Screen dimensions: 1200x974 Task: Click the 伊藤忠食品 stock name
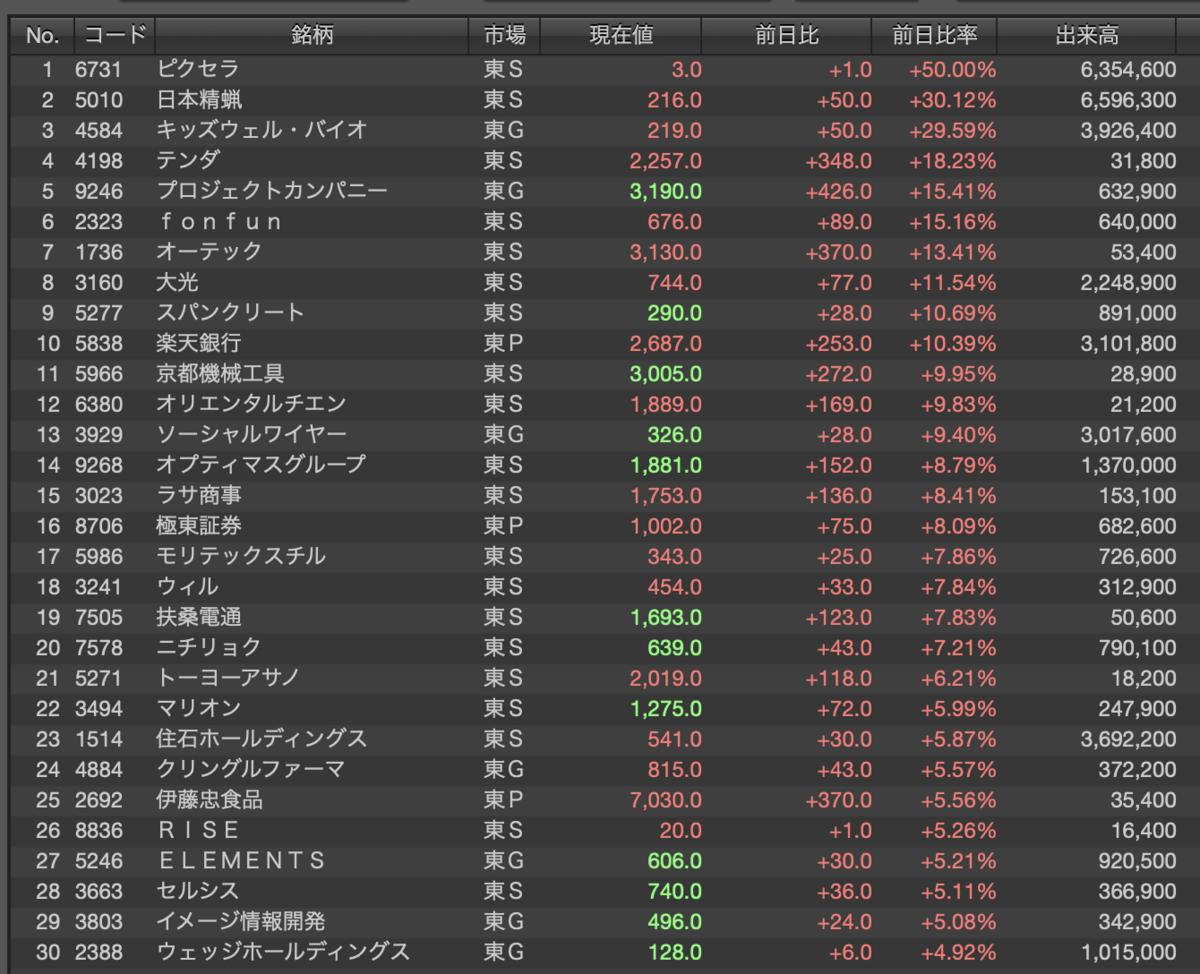[x=210, y=799]
